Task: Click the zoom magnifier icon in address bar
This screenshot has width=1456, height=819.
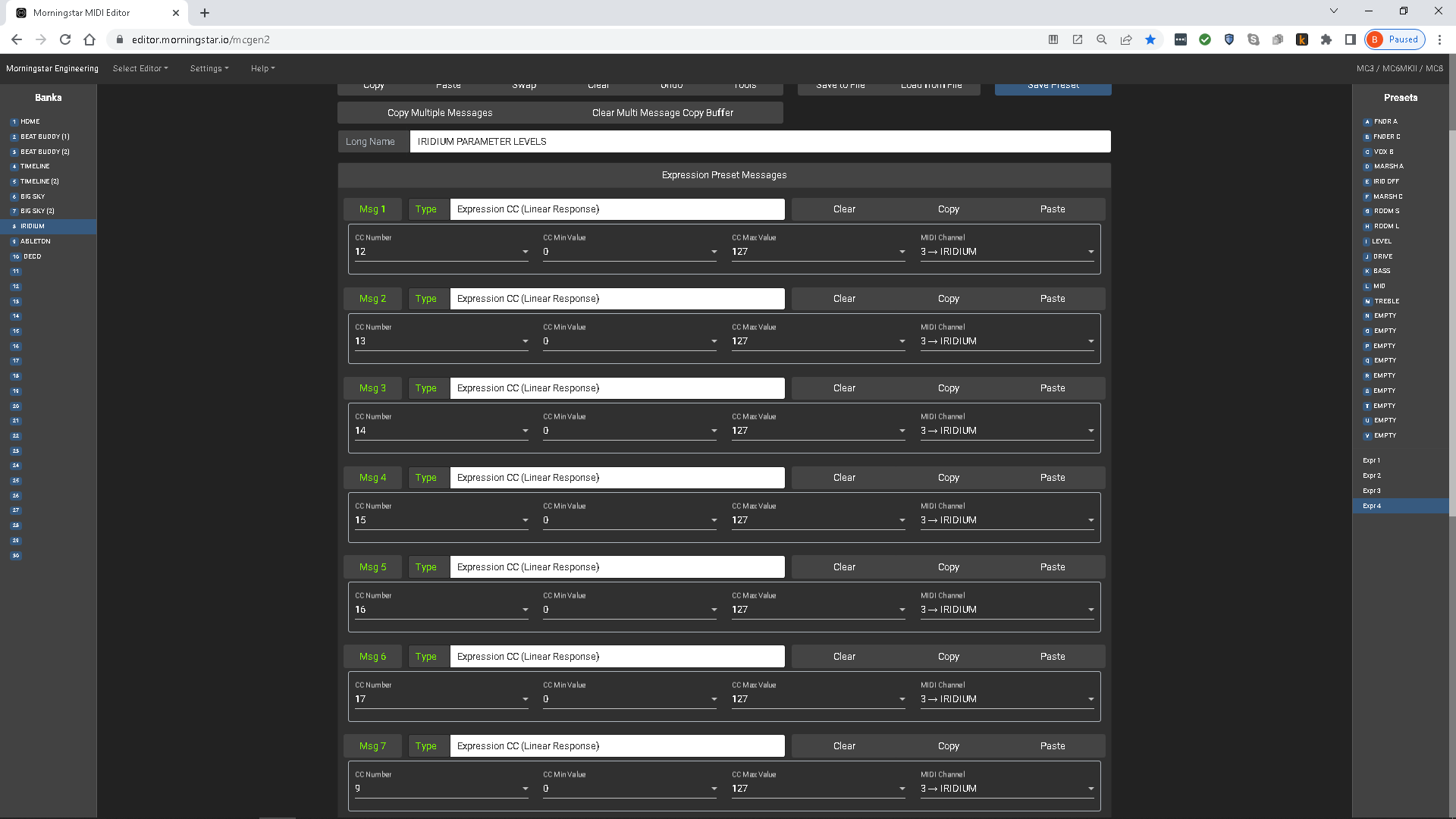Action: (x=1102, y=39)
